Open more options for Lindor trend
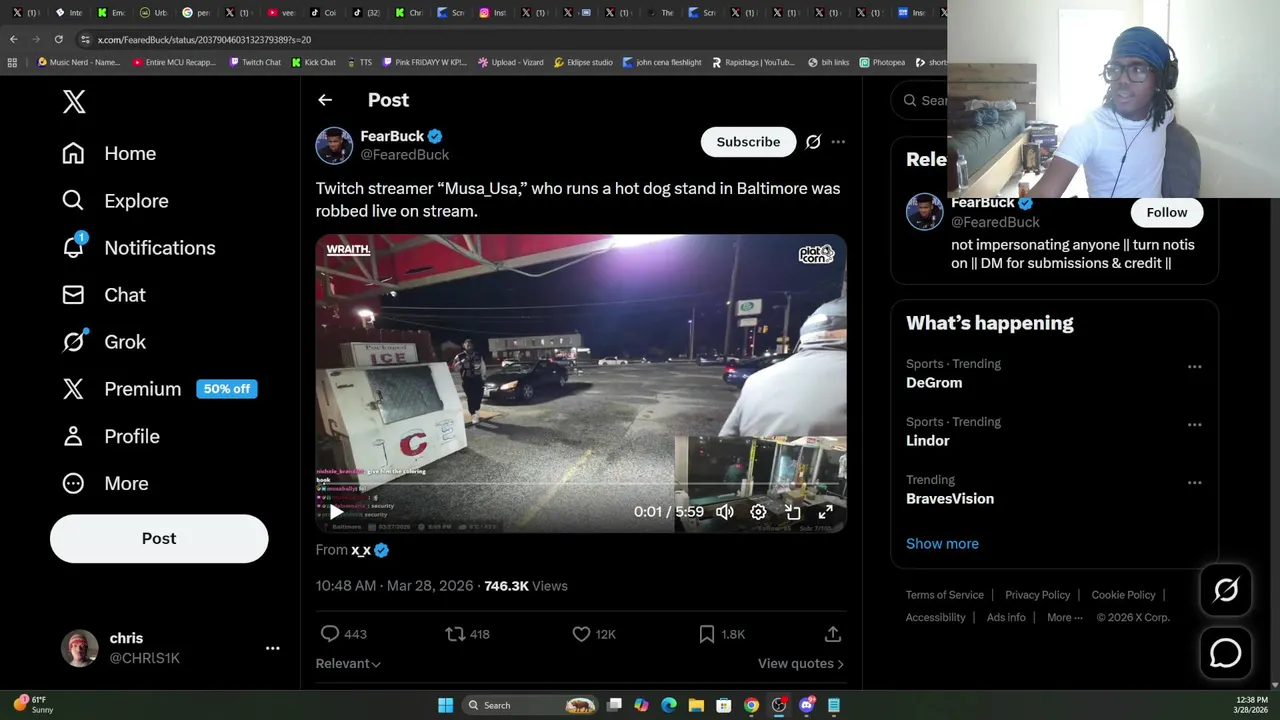This screenshot has height=720, width=1280. tap(1194, 425)
